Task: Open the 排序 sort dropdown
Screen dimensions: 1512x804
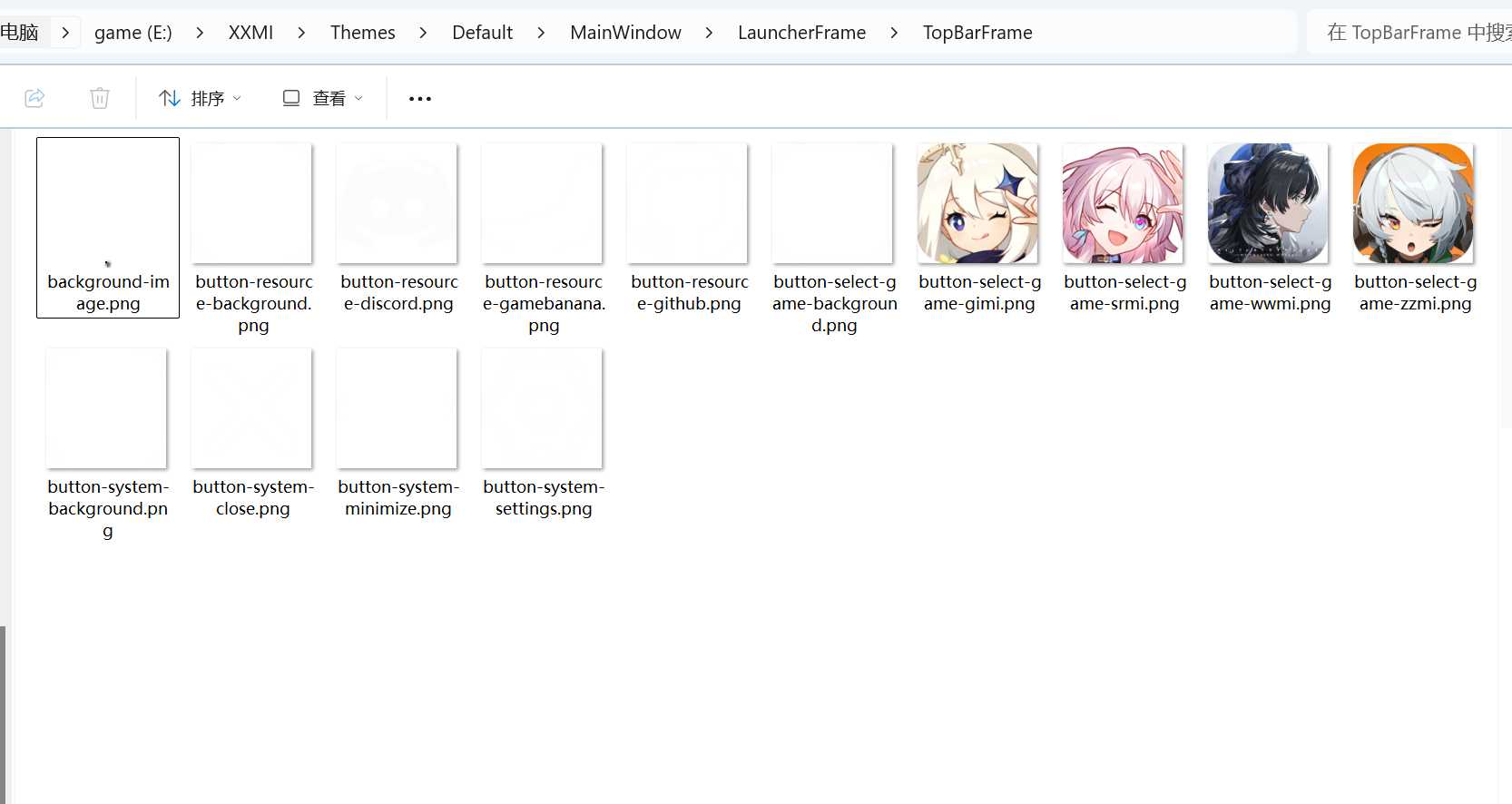Action: (x=200, y=98)
